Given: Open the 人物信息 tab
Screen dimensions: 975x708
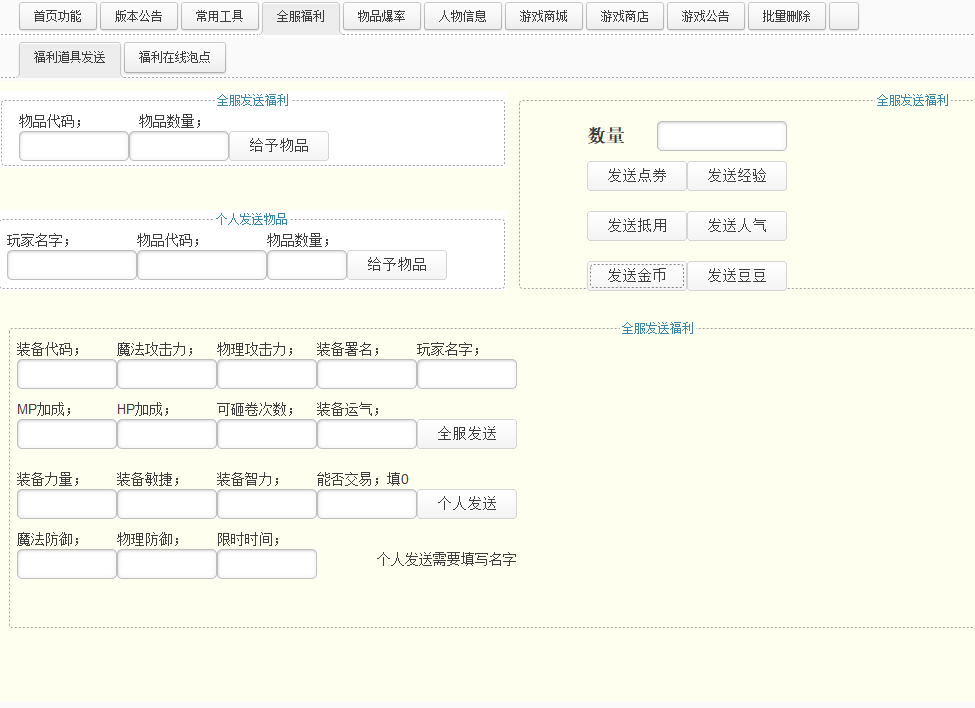Looking at the screenshot, I should tap(462, 17).
